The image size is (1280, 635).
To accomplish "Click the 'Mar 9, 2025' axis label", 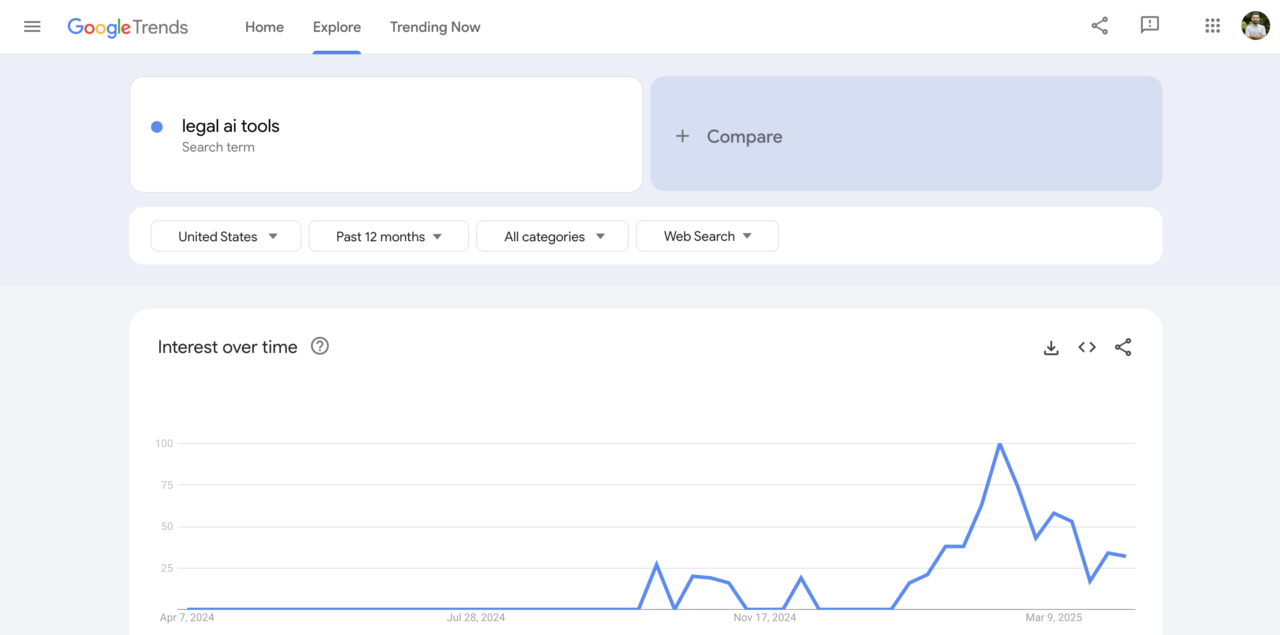I will tap(1054, 618).
